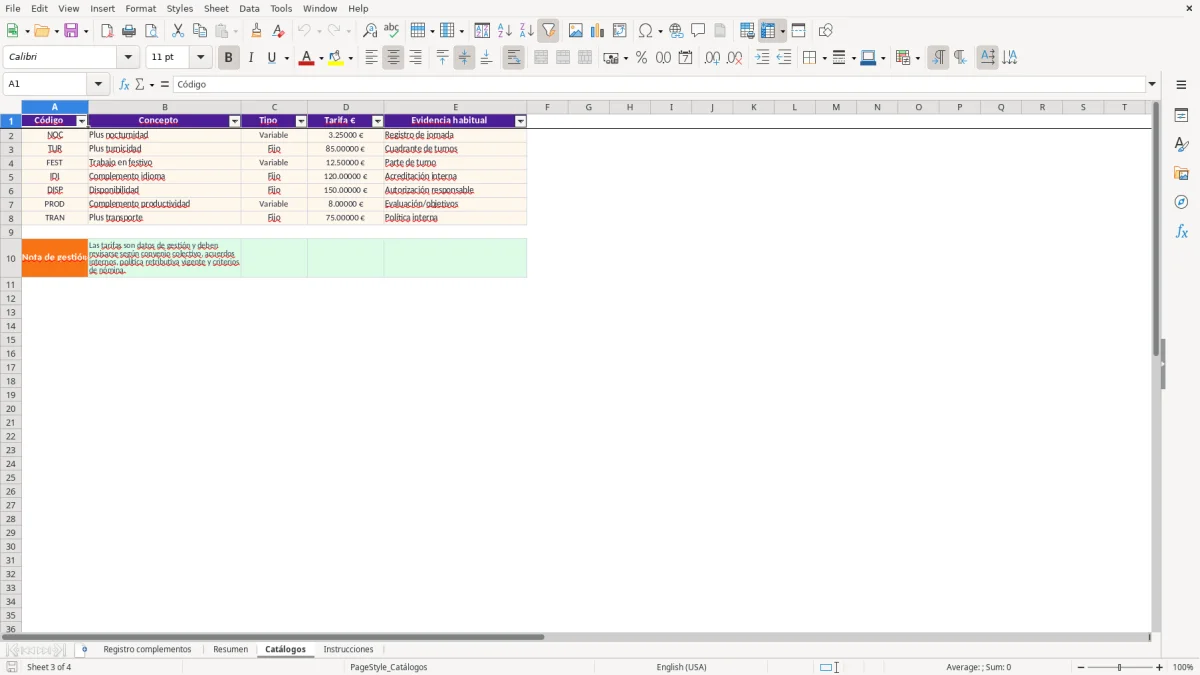Open Concepto column filter dropdown

pyautogui.click(x=235, y=121)
